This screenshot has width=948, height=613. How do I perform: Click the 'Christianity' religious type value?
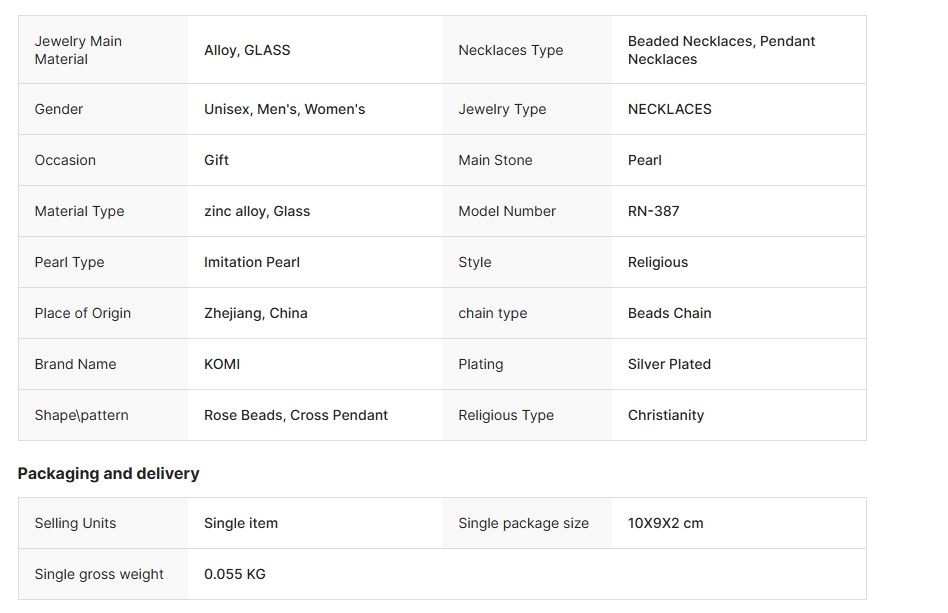coord(665,415)
